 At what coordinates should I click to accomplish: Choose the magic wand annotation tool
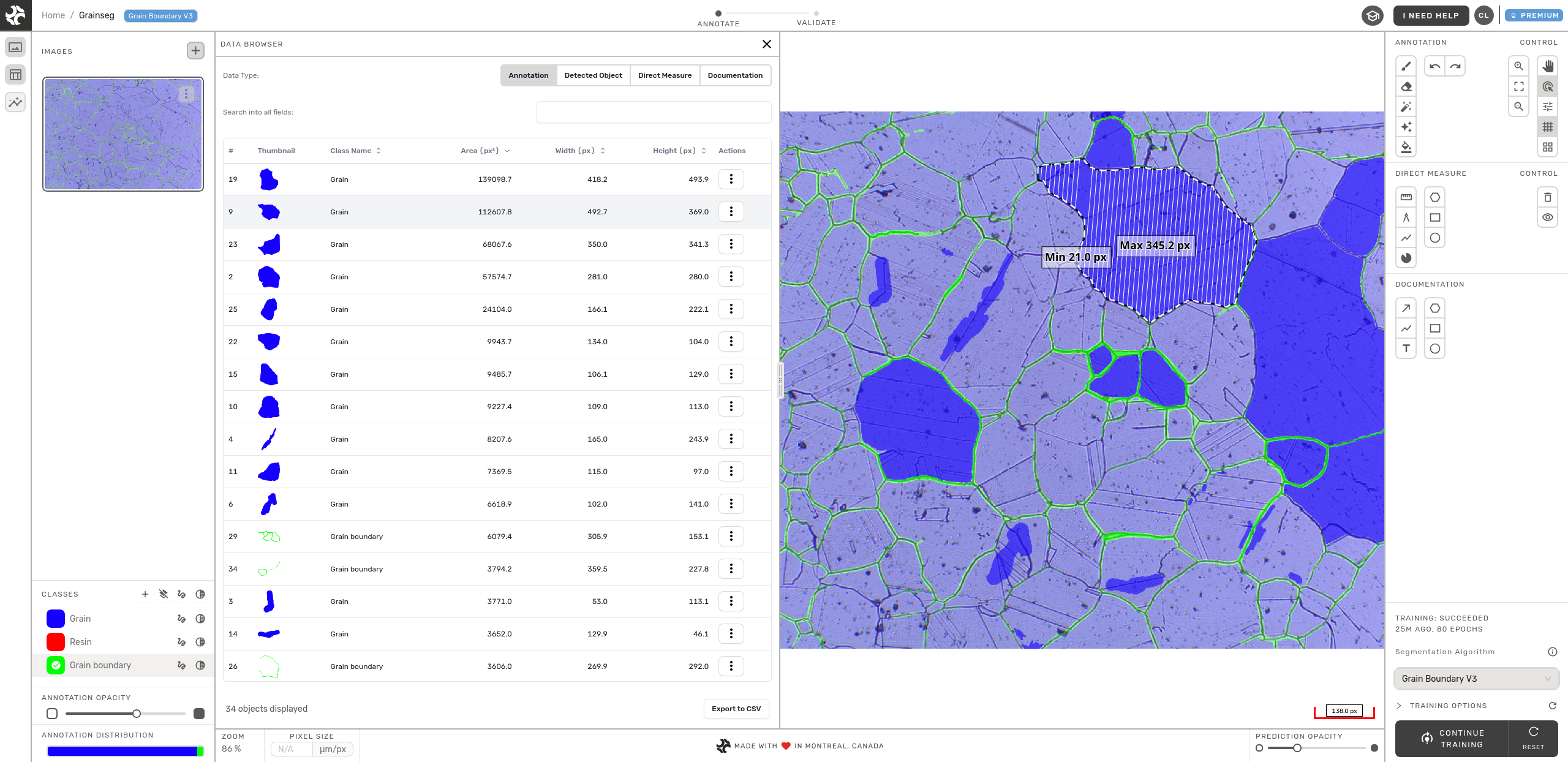point(1406,107)
